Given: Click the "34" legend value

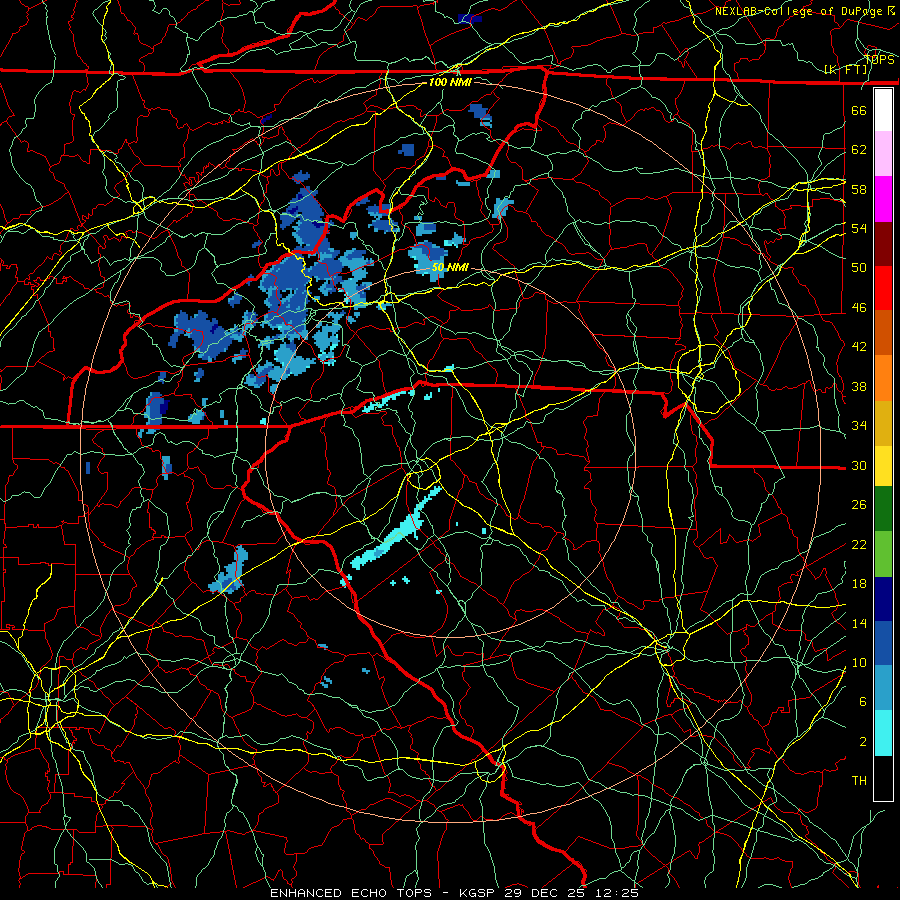Looking at the screenshot, I should click(859, 426).
